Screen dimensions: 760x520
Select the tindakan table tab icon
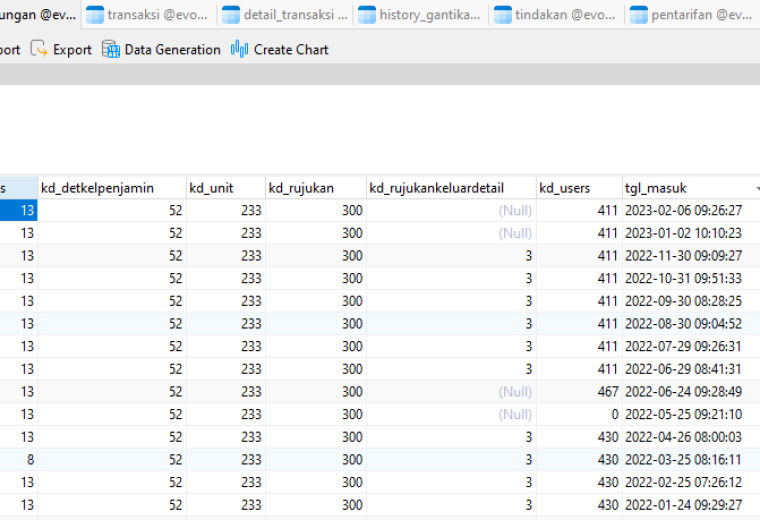coord(503,15)
